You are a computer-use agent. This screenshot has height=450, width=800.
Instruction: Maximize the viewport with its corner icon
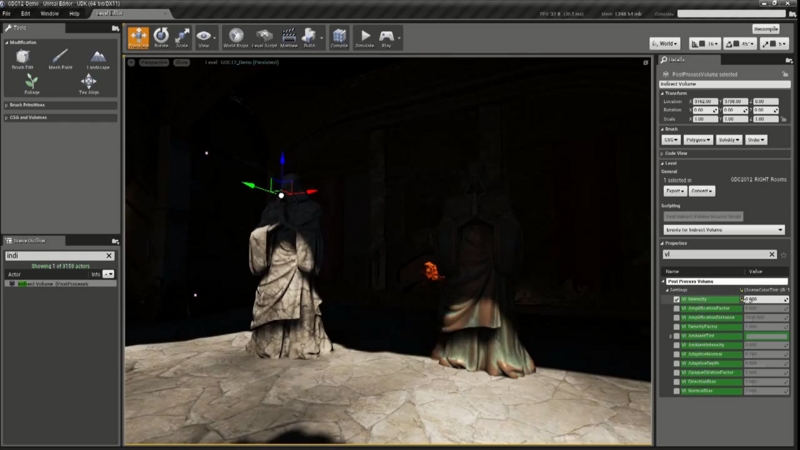[x=645, y=62]
